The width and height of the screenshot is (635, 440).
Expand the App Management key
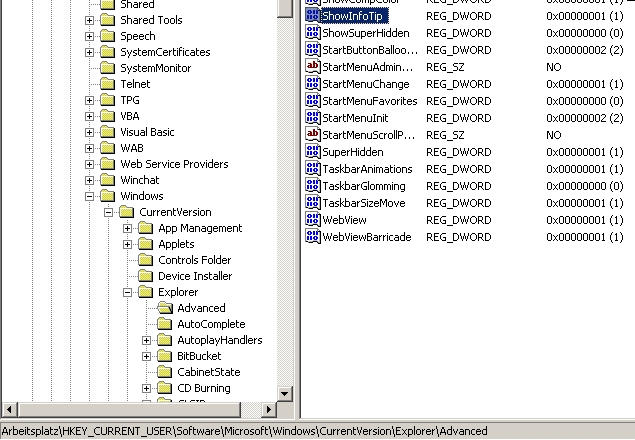pos(128,228)
